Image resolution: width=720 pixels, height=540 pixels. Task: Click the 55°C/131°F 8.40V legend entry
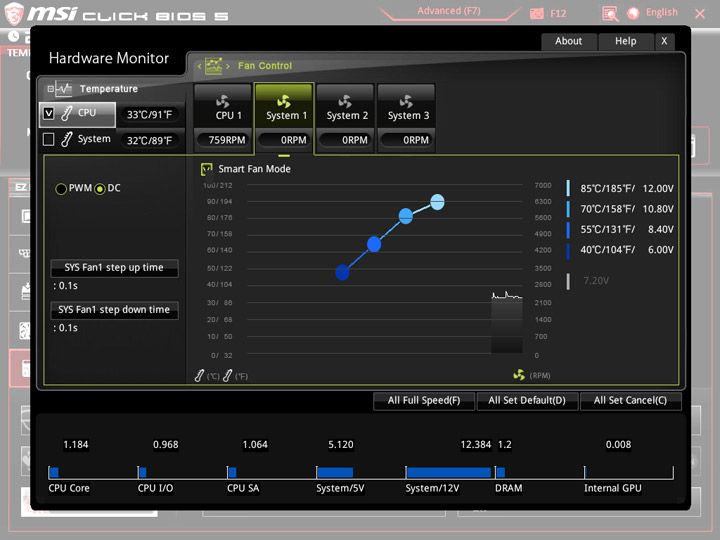620,230
